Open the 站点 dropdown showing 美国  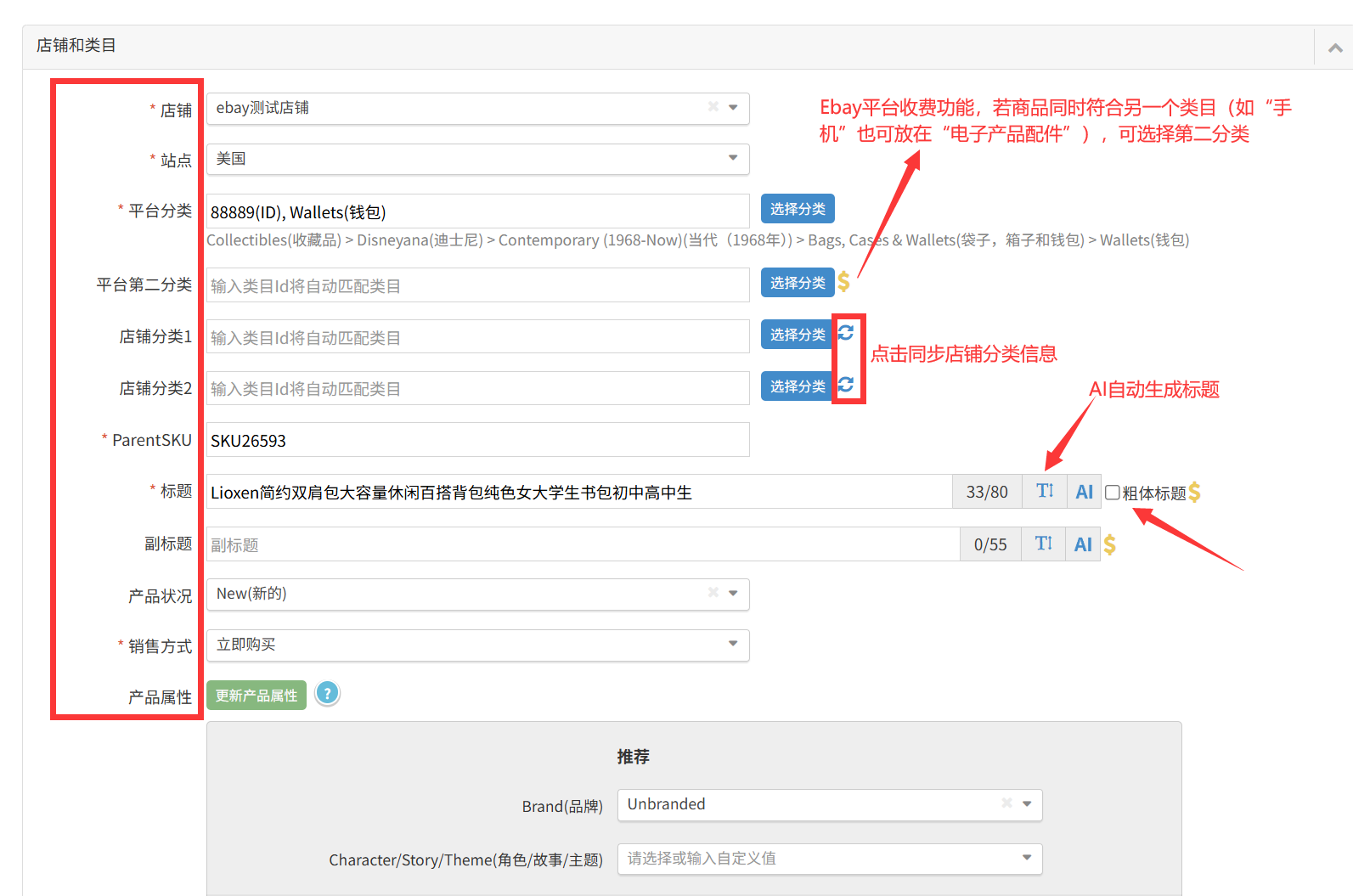(x=477, y=159)
